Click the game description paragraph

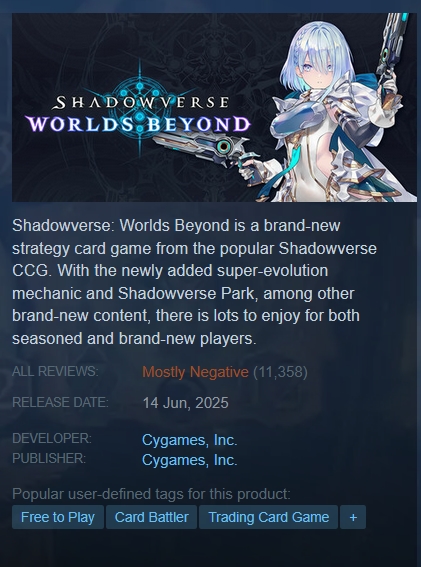click(194, 282)
